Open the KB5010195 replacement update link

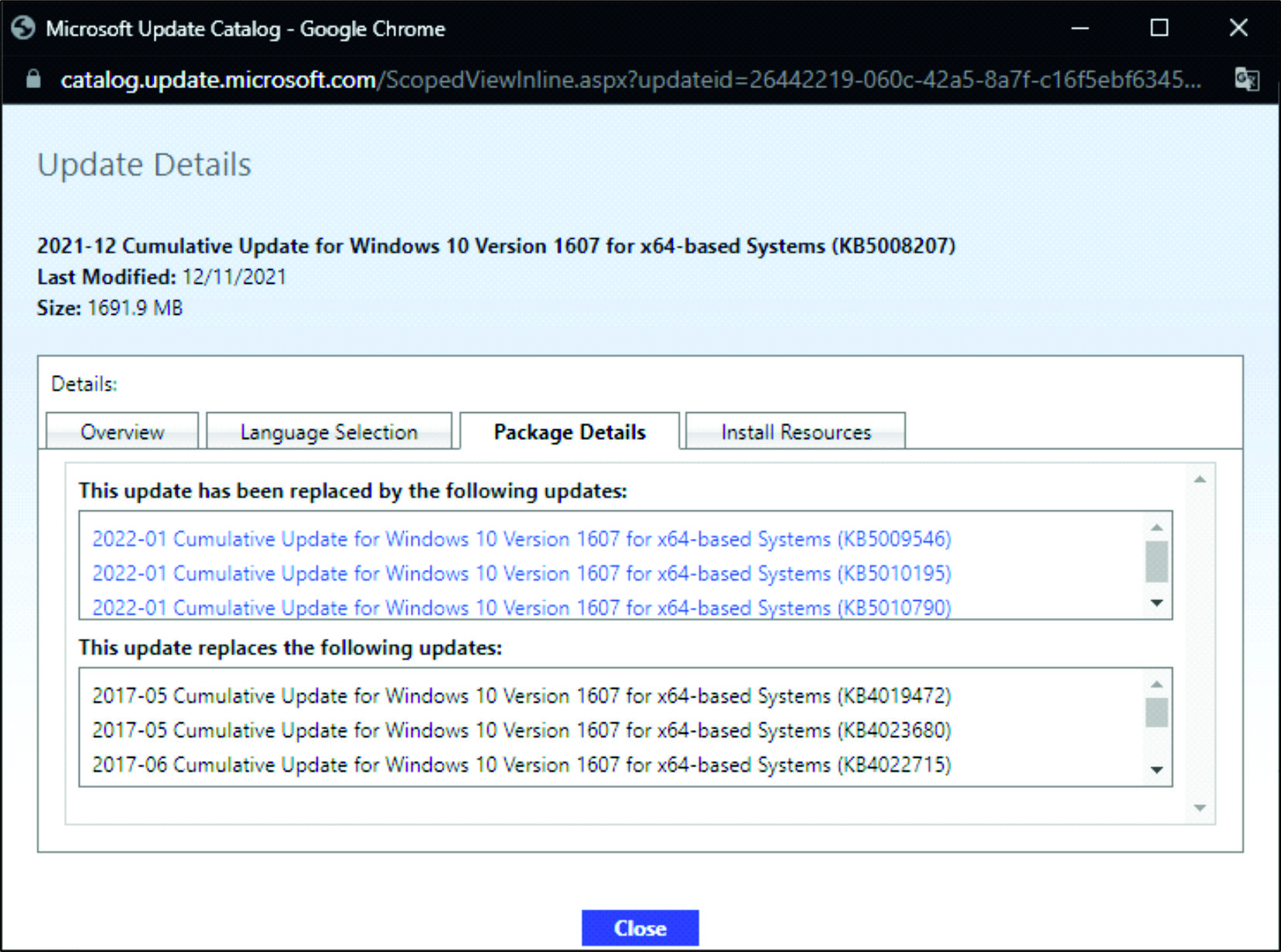point(521,574)
